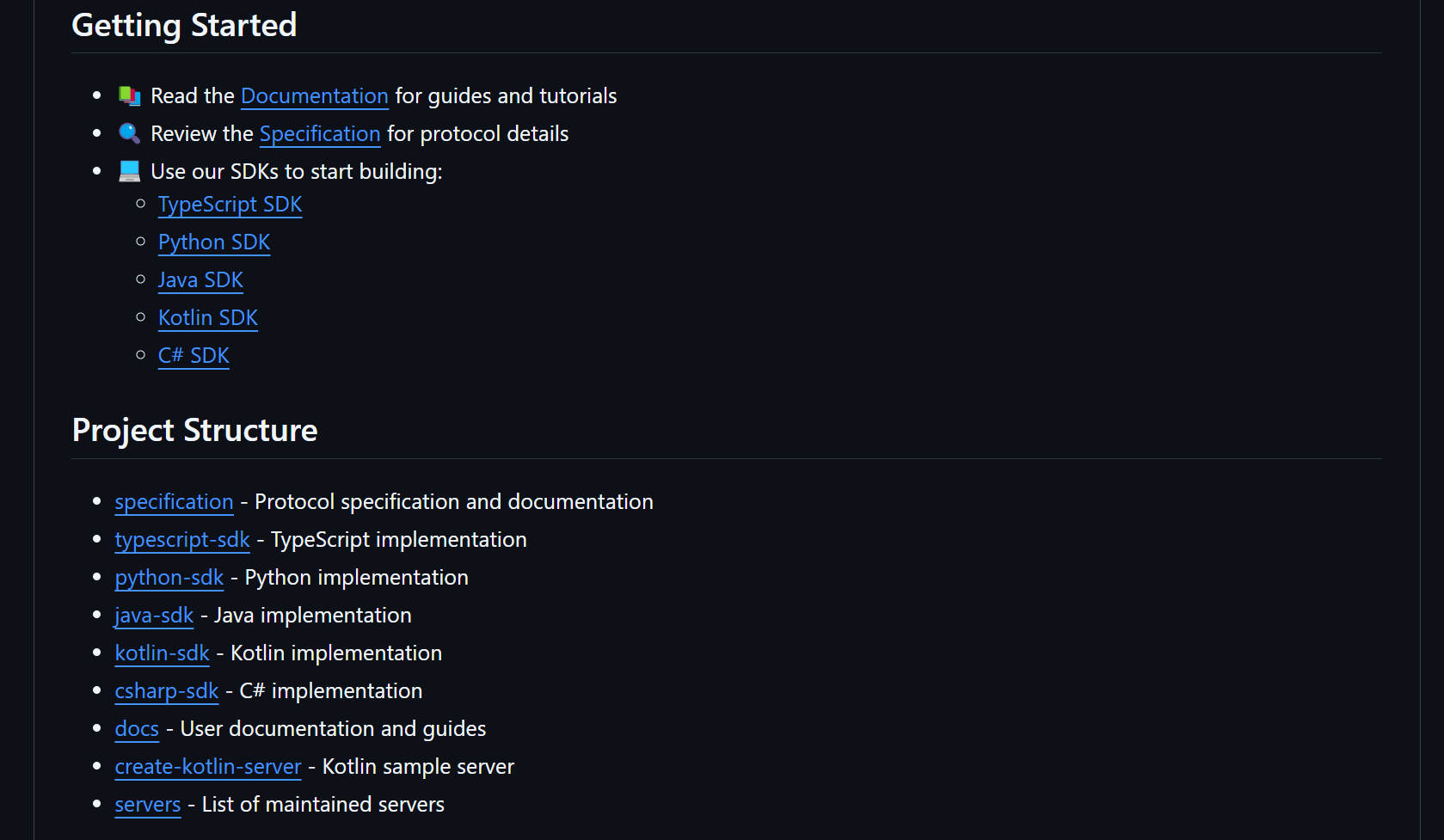Viewport: 1444px width, 840px height.
Task: Open the python-sdk repository link
Action: pyautogui.click(x=169, y=578)
